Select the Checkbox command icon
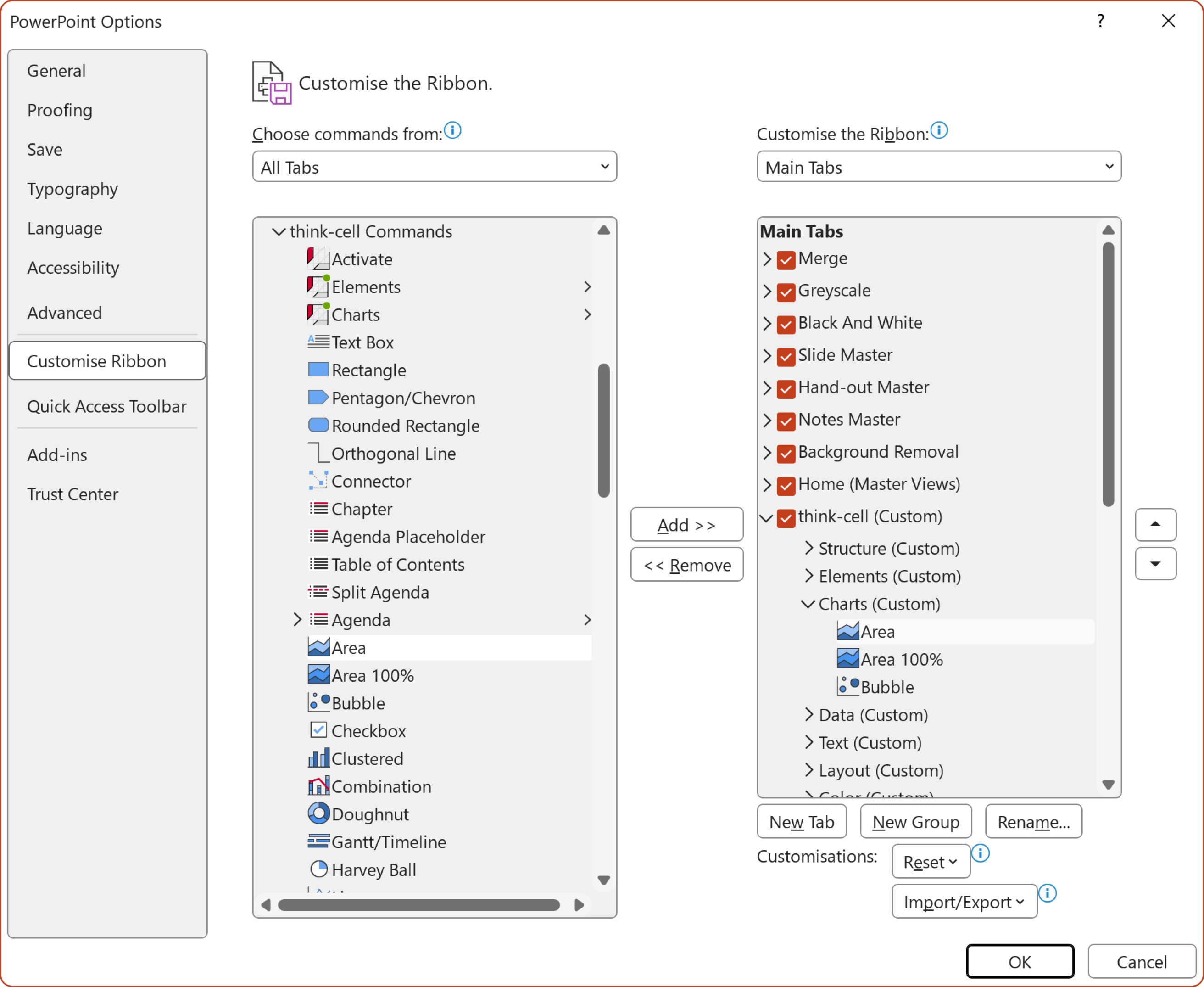Image resolution: width=1204 pixels, height=987 pixels. tap(318, 730)
